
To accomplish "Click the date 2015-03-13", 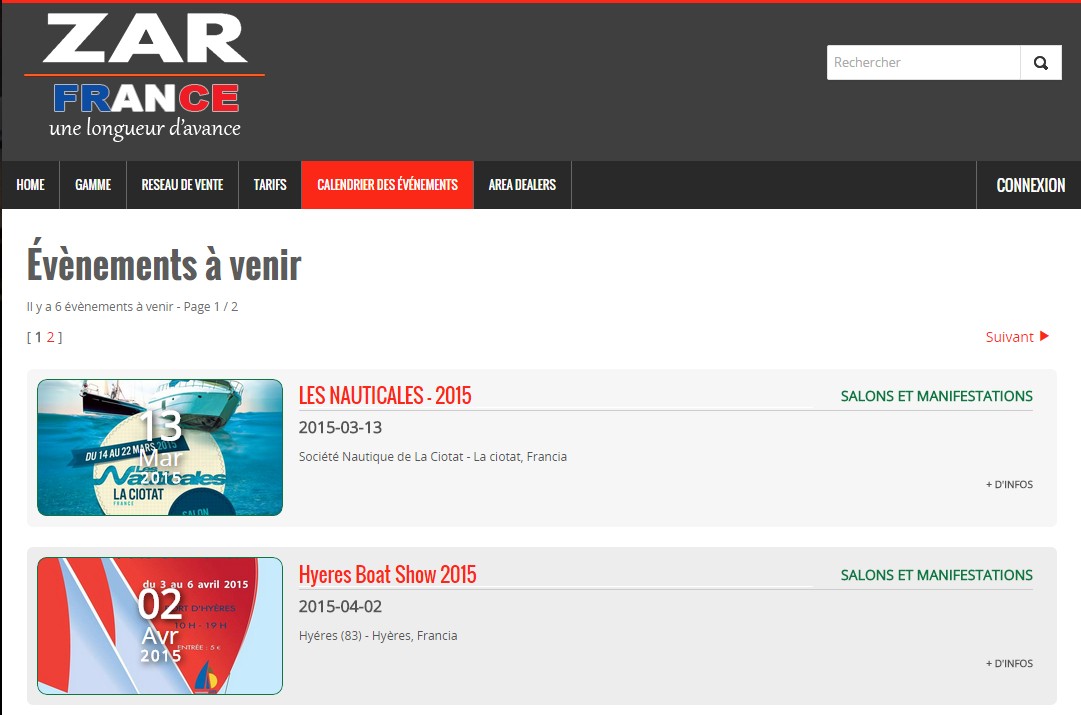I will point(340,427).
